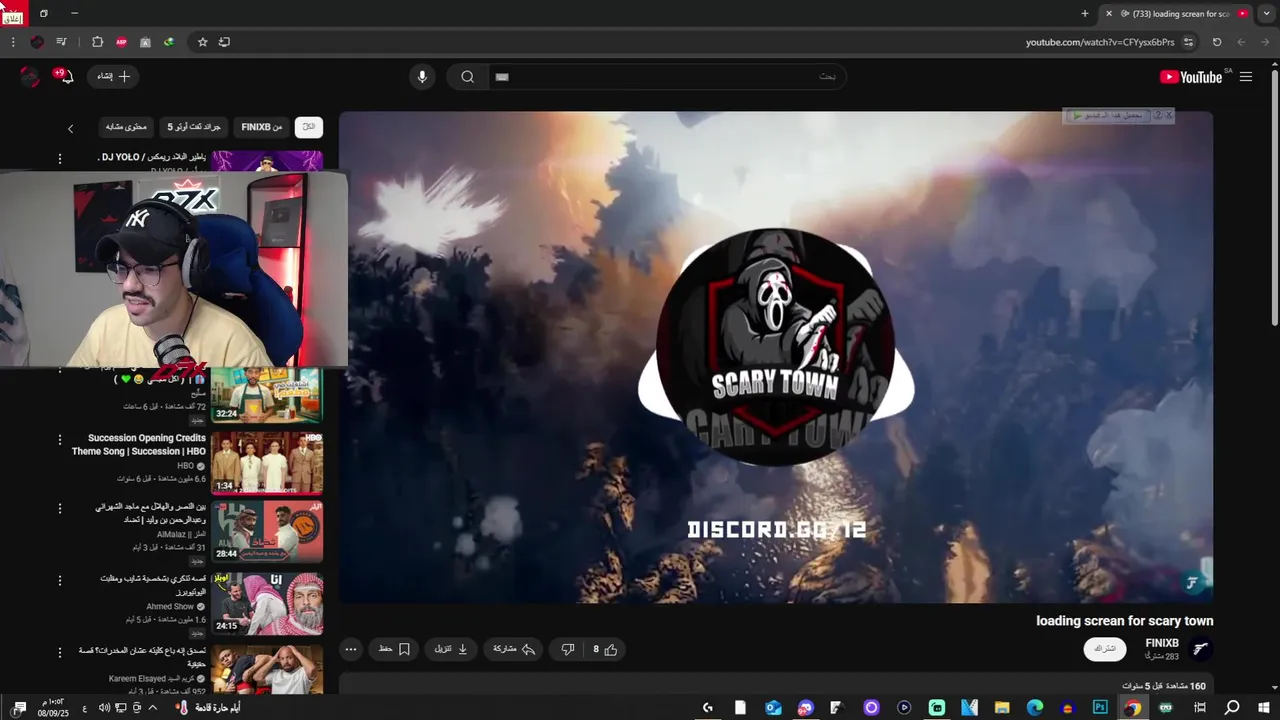Bookmark this page with the star
The height and width of the screenshot is (720, 1280).
pos(202,42)
